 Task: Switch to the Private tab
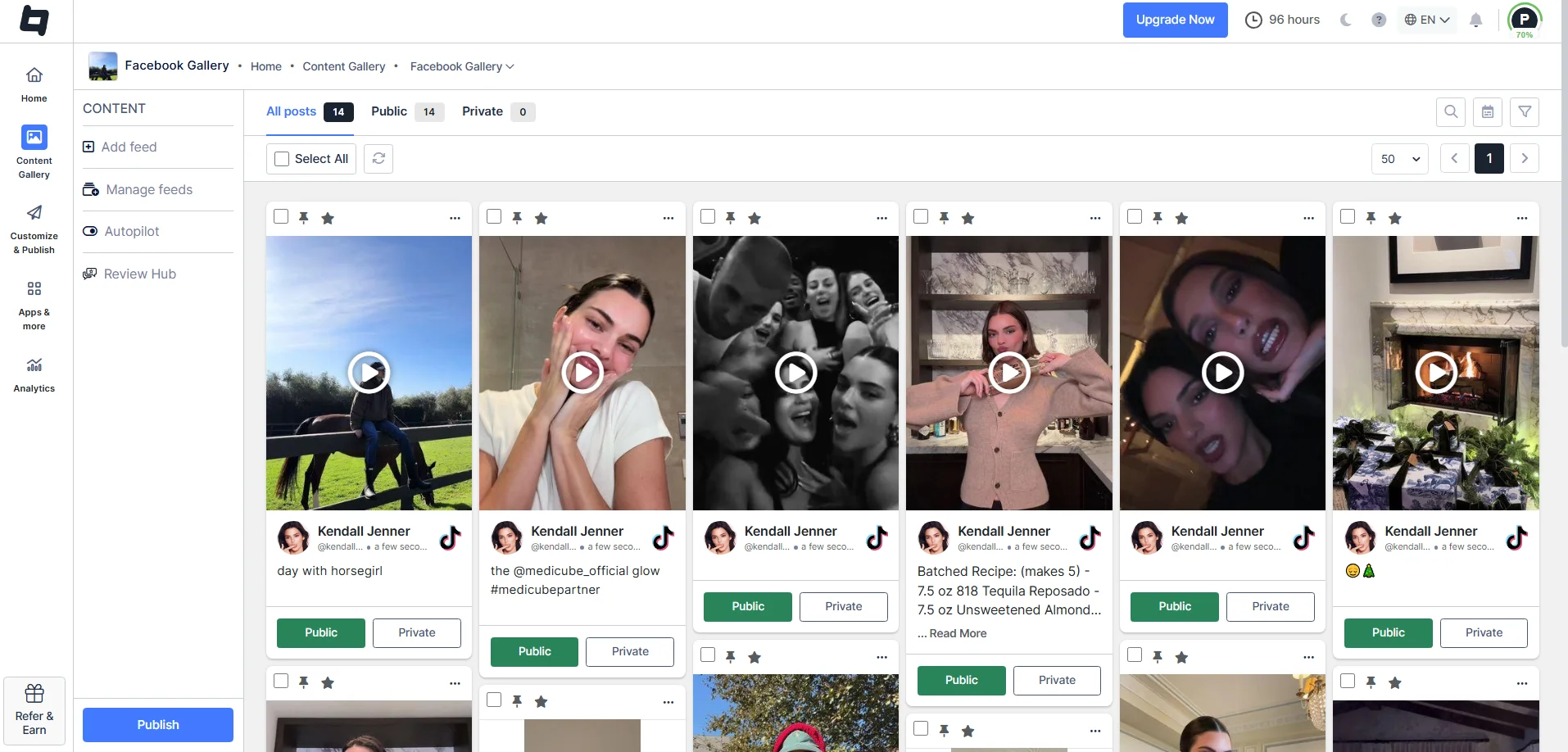click(483, 111)
